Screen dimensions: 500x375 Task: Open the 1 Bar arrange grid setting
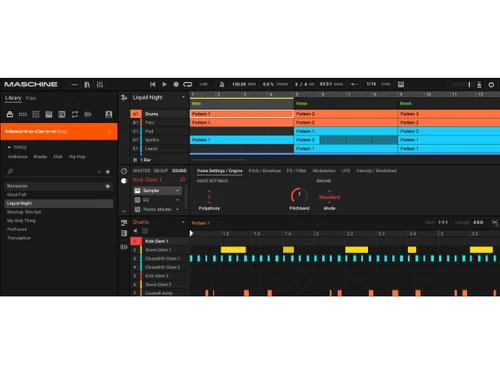[x=143, y=160]
